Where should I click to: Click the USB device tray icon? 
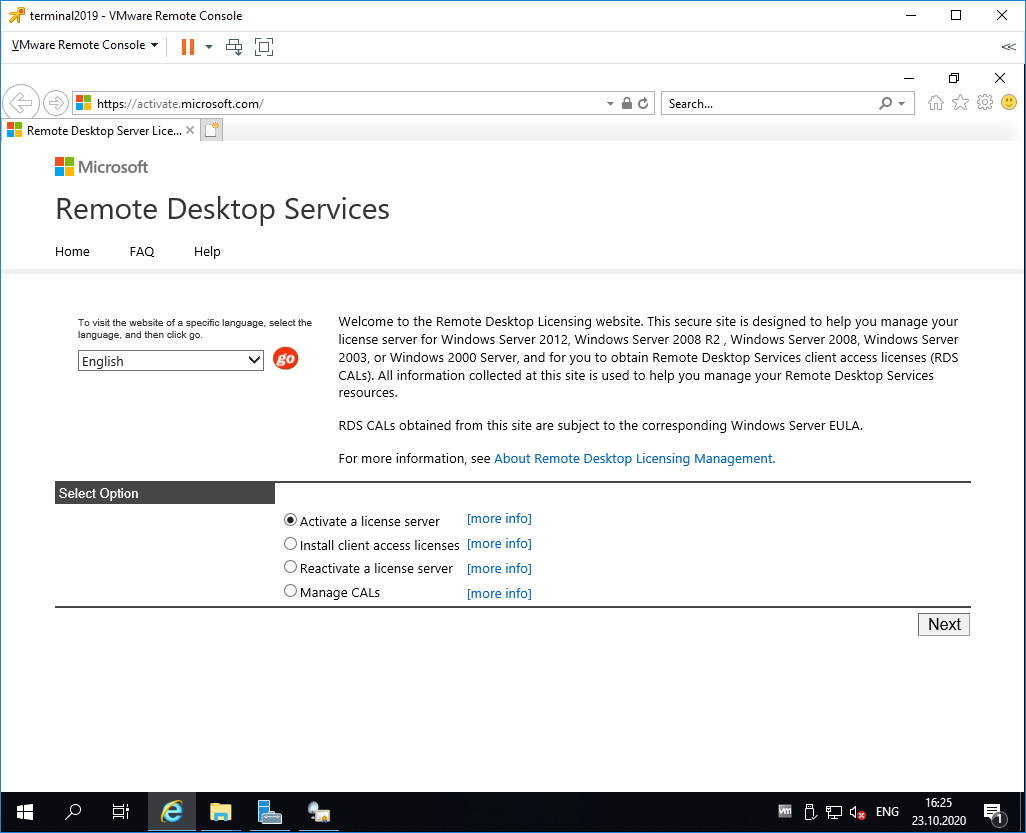(809, 812)
